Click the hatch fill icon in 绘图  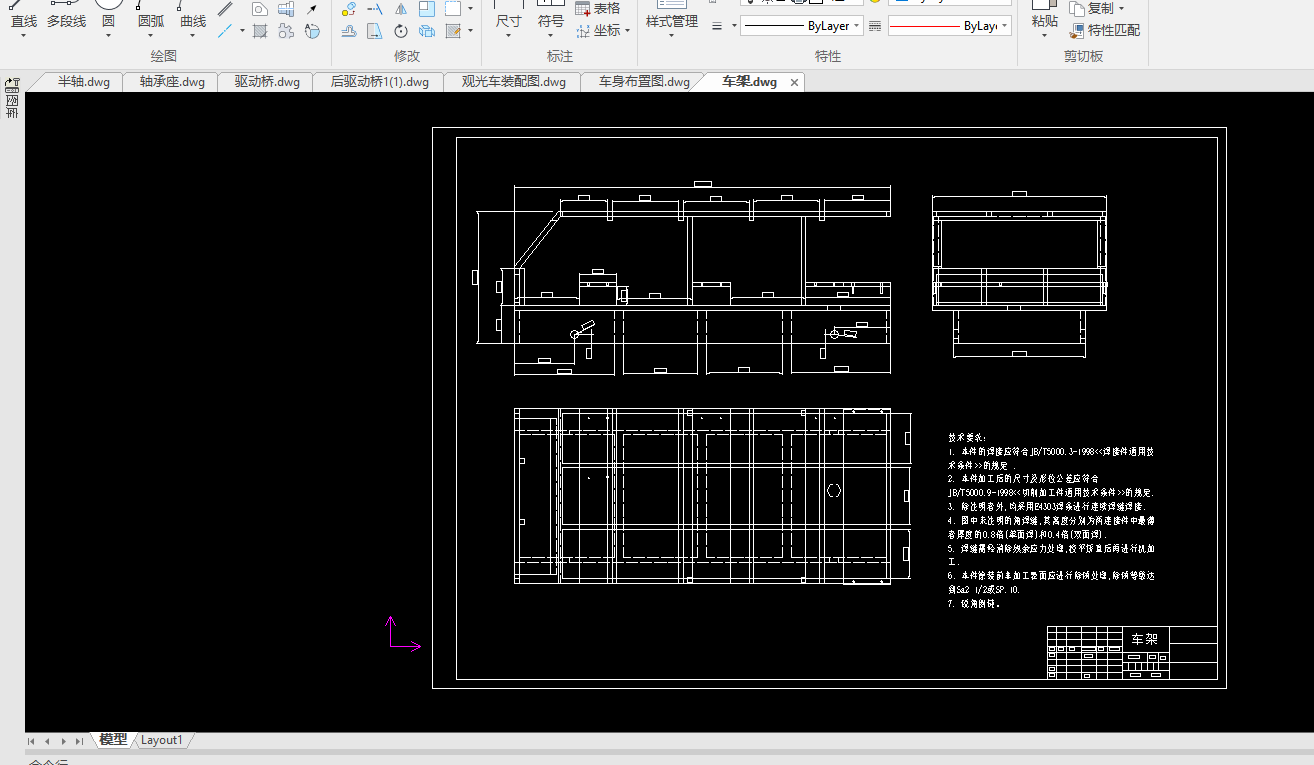(260, 31)
